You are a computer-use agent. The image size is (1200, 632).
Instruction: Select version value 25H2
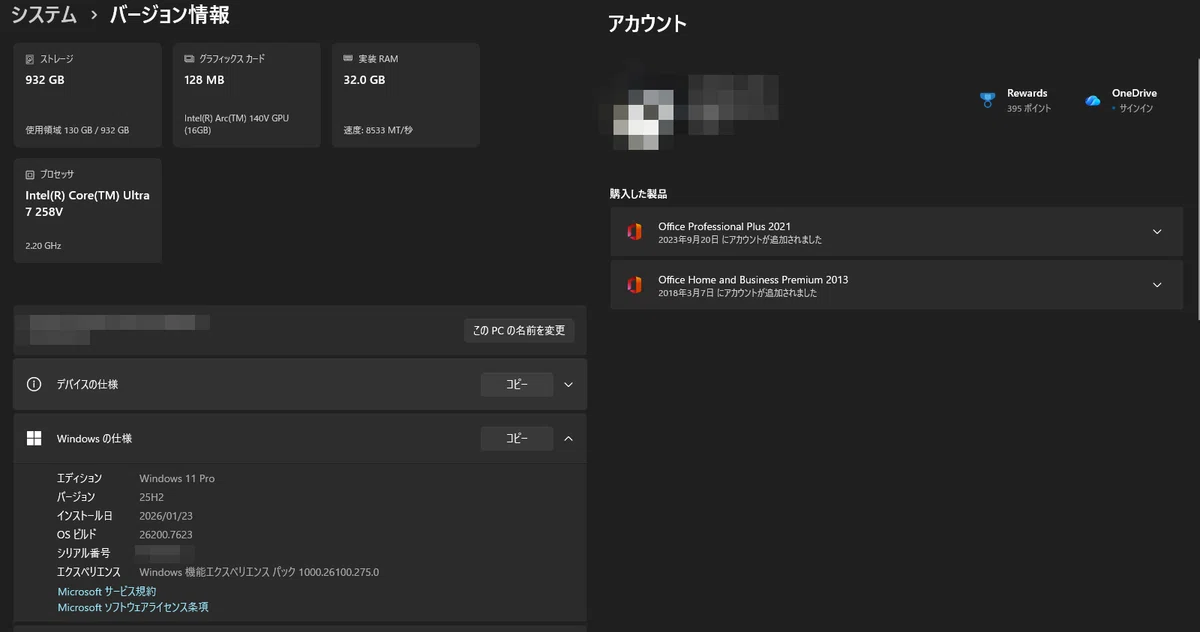click(x=153, y=497)
